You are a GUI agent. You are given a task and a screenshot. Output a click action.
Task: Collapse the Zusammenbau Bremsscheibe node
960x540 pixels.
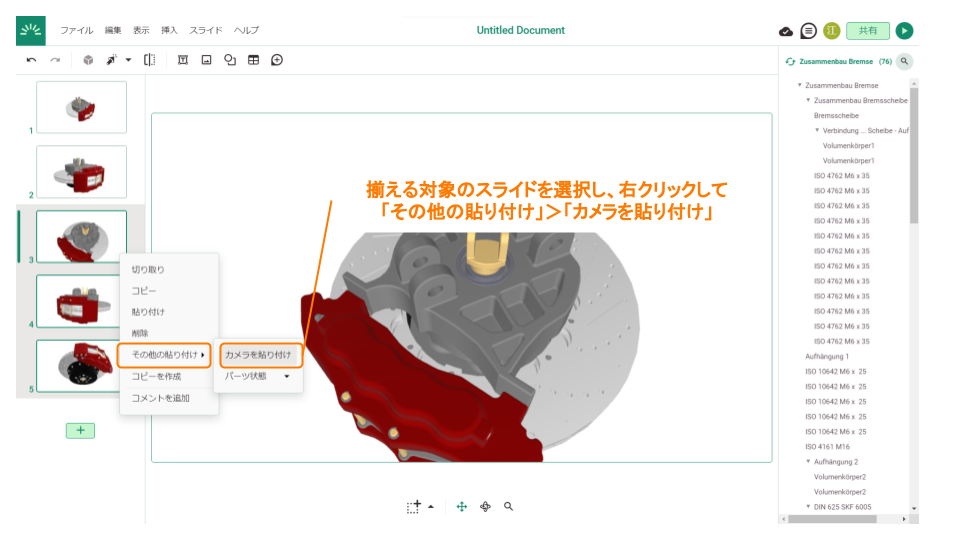point(808,100)
